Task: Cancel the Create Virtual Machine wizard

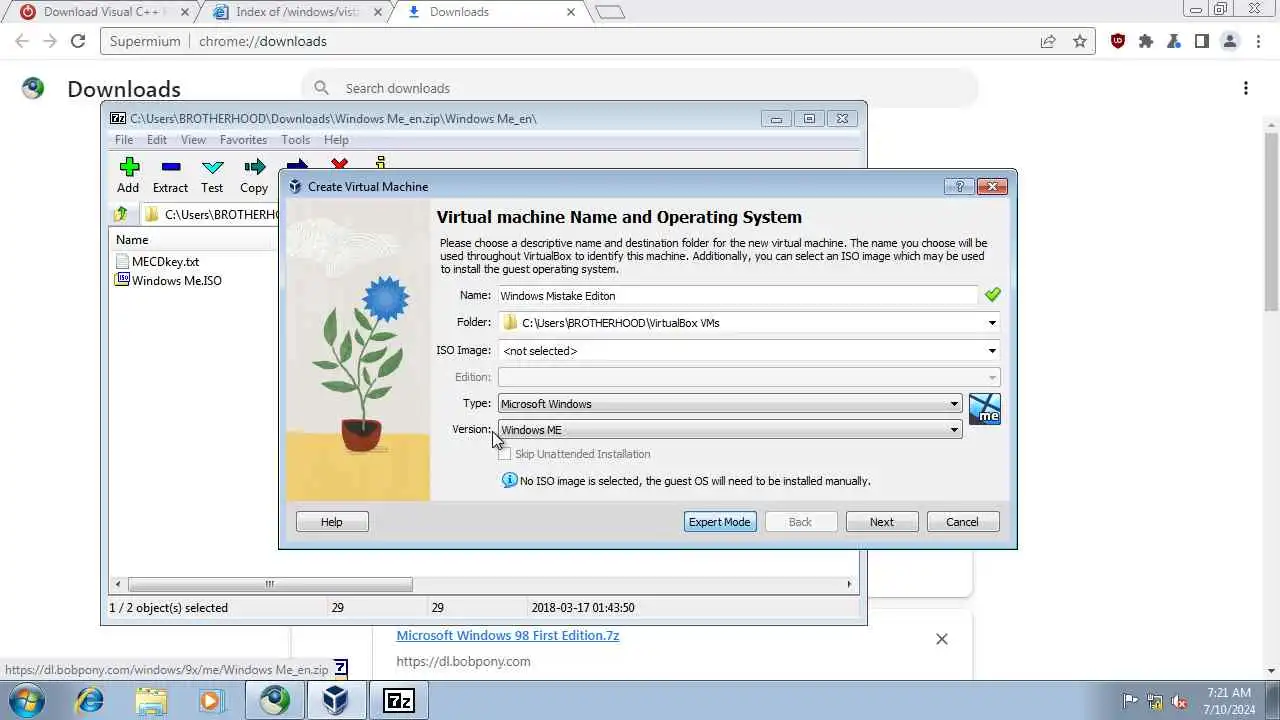Action: [963, 522]
